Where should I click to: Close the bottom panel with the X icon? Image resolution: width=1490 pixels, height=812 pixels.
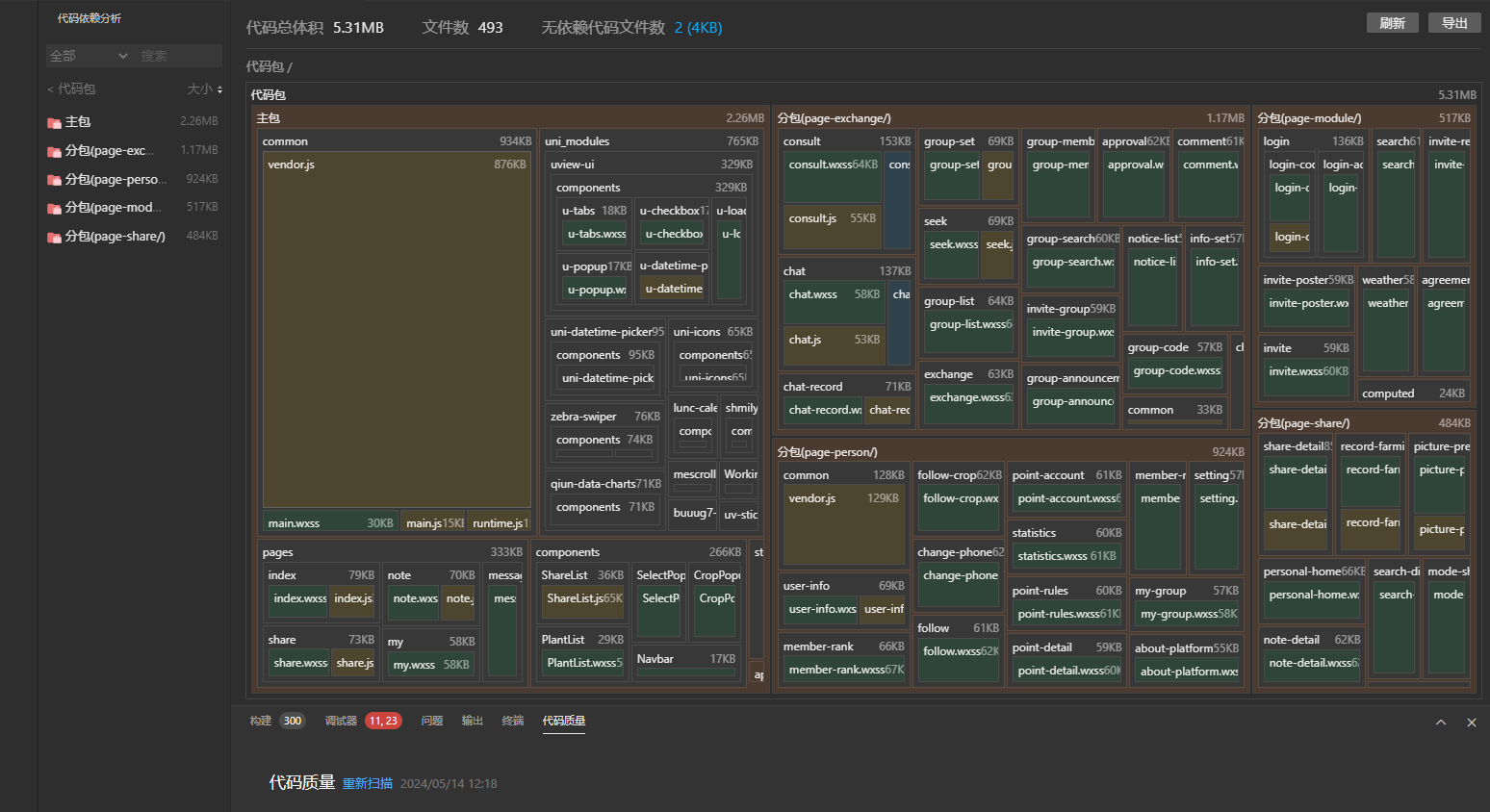(1472, 723)
